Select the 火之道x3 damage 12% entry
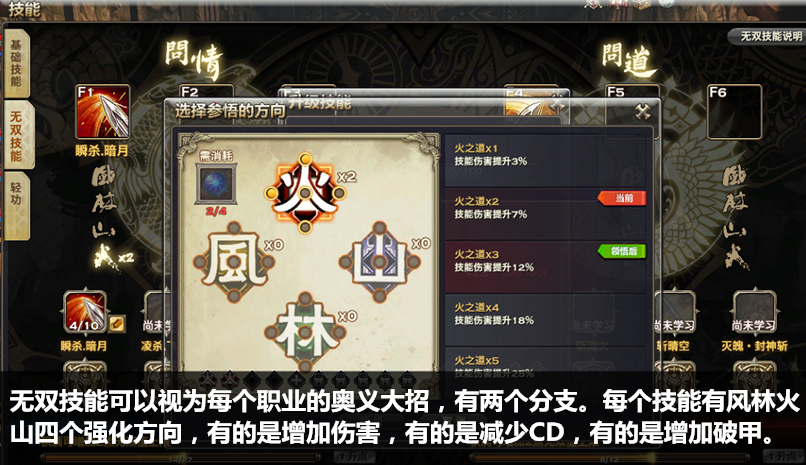The width and height of the screenshot is (806, 465). (545, 267)
